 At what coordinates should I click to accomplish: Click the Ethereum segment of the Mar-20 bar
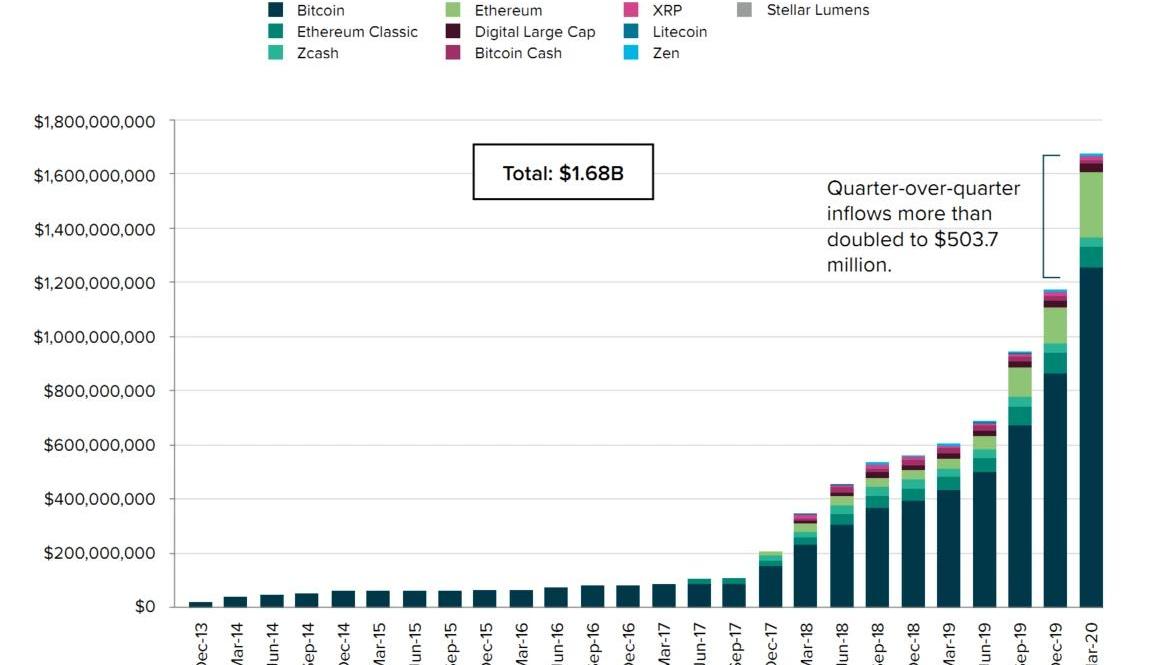1091,204
